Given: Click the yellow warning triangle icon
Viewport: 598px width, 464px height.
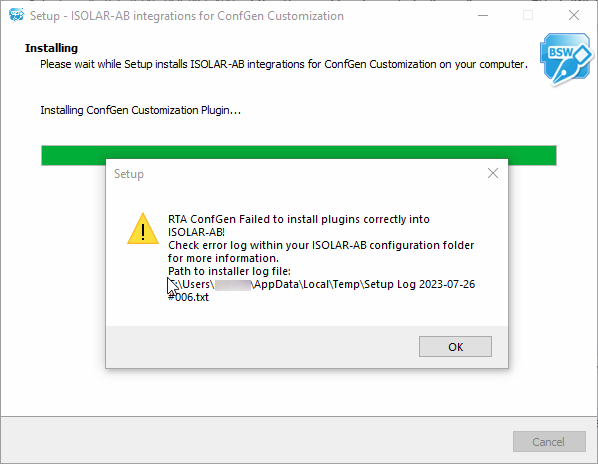Looking at the screenshot, I should pyautogui.click(x=143, y=229).
